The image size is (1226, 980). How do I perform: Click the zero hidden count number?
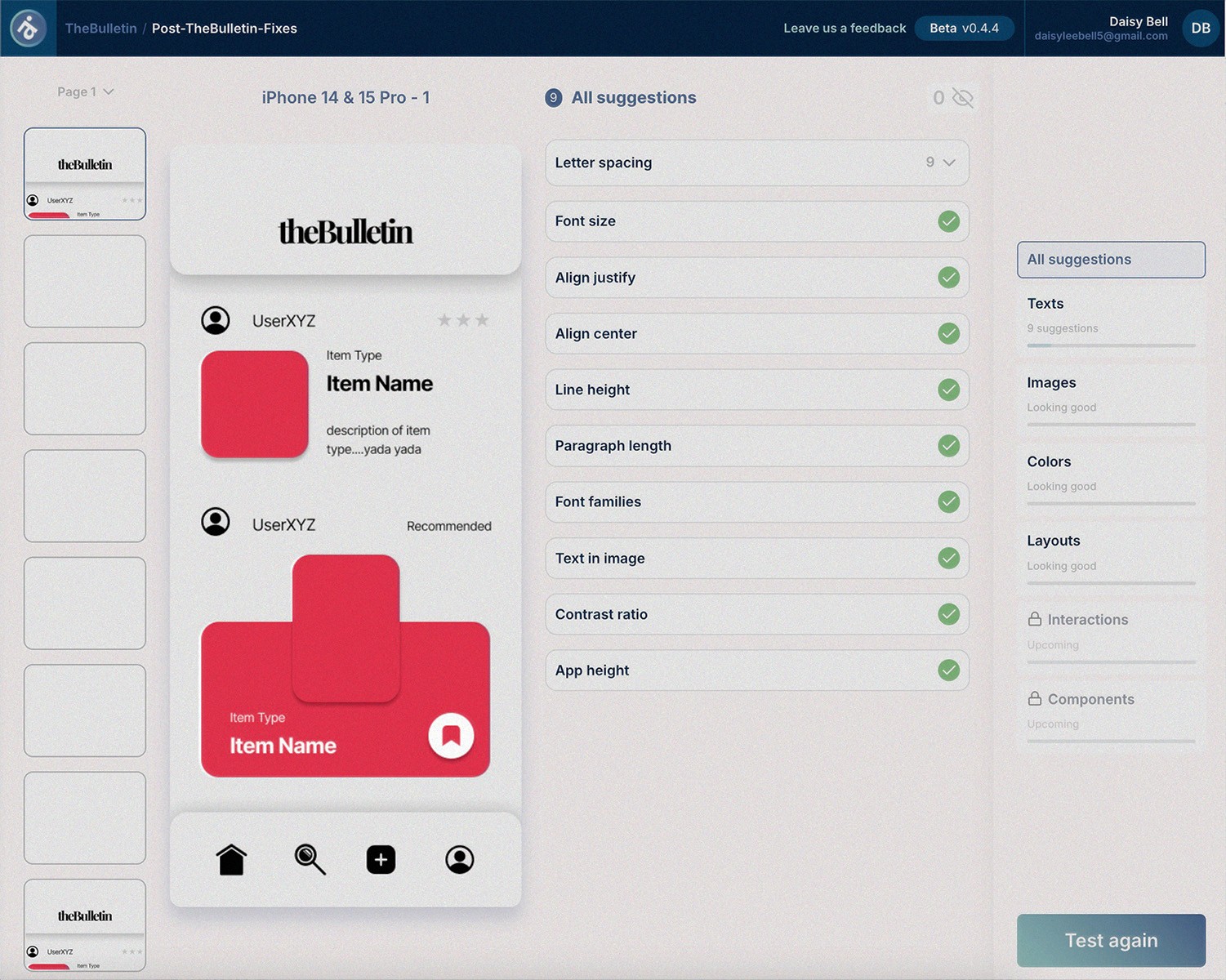click(938, 98)
